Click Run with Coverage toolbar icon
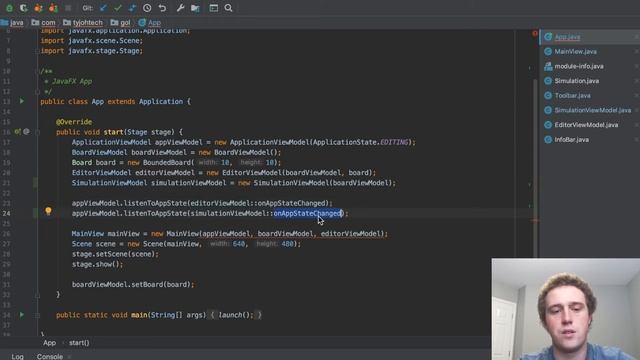Screen dimensions: 640x360 click(24, 8)
